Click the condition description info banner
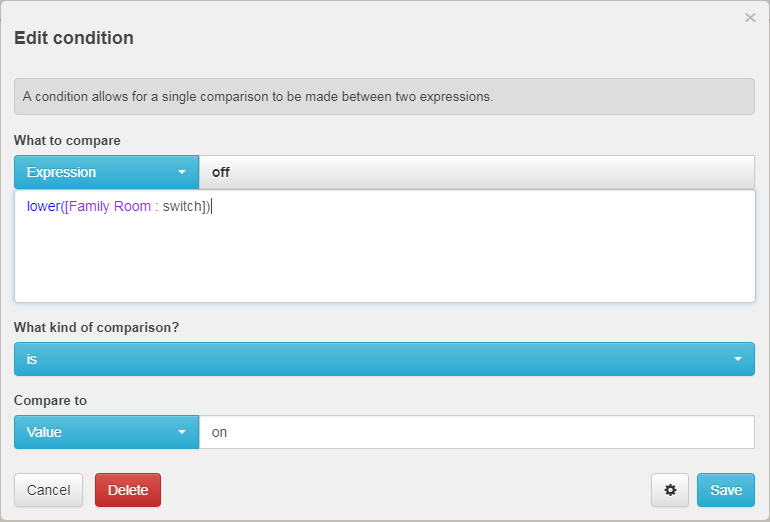770x522 pixels. coord(384,96)
